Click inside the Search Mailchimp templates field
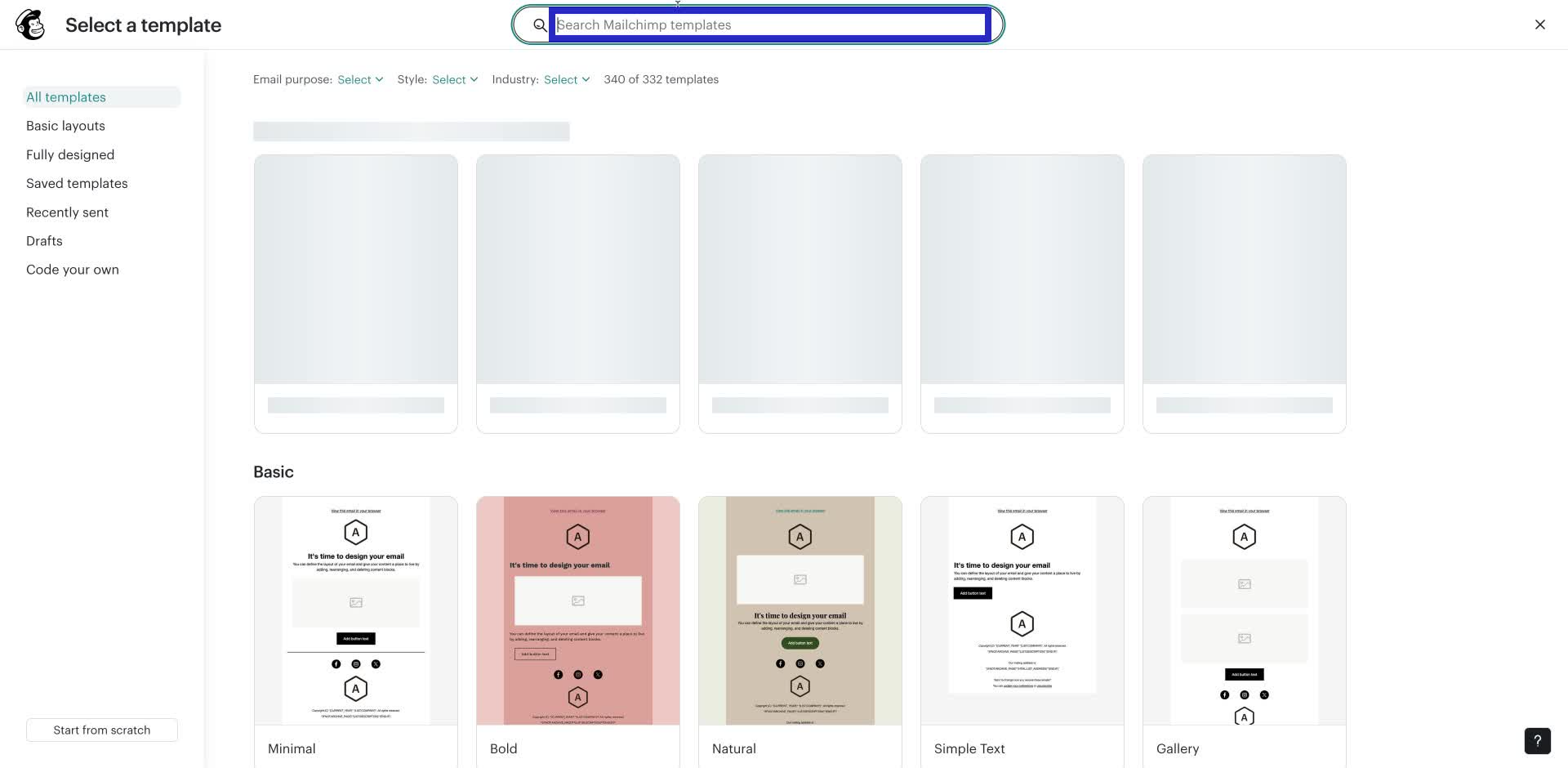Screen dimensions: 1568x768 [770, 25]
